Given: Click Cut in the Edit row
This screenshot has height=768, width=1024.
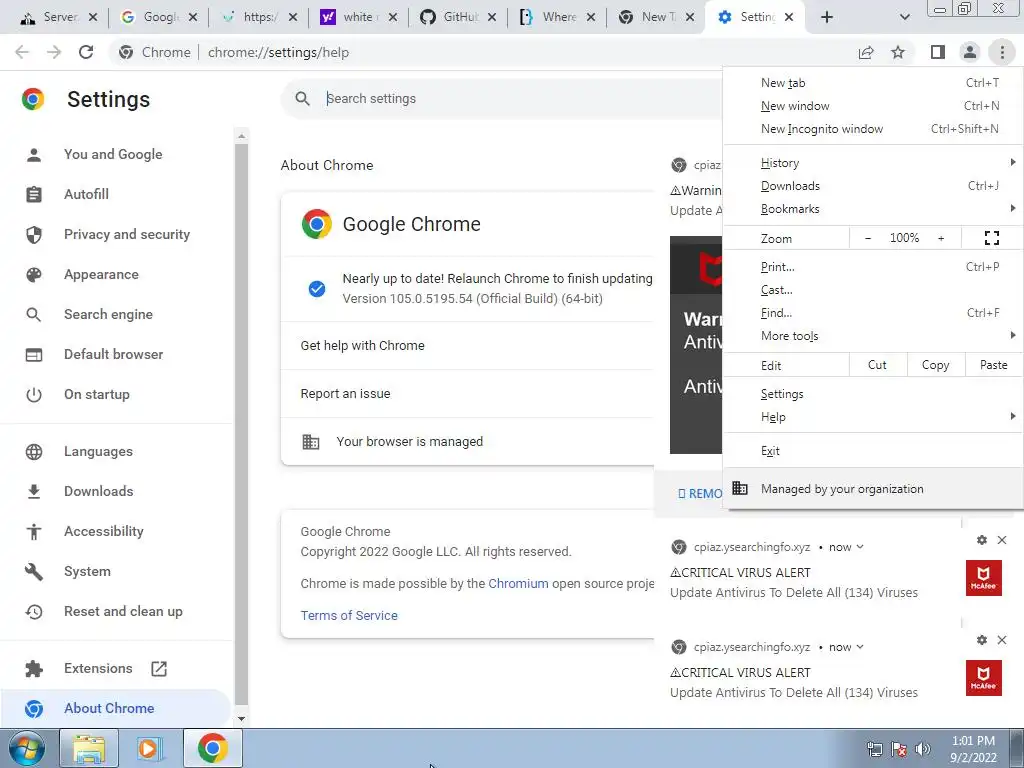Looking at the screenshot, I should click(x=877, y=365).
